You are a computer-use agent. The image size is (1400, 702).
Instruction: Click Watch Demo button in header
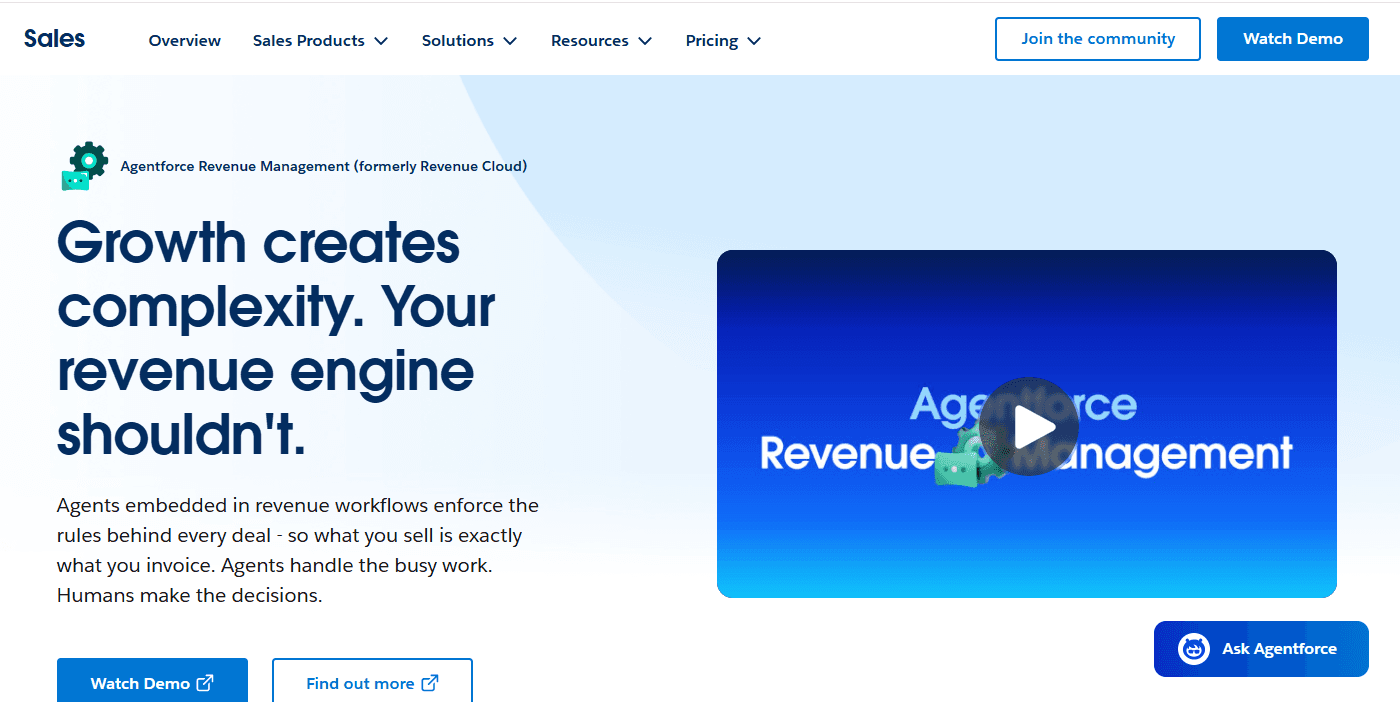1293,39
